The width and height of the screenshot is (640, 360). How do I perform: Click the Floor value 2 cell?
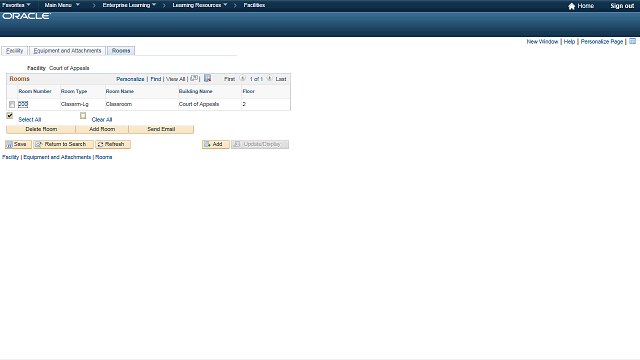[244, 104]
